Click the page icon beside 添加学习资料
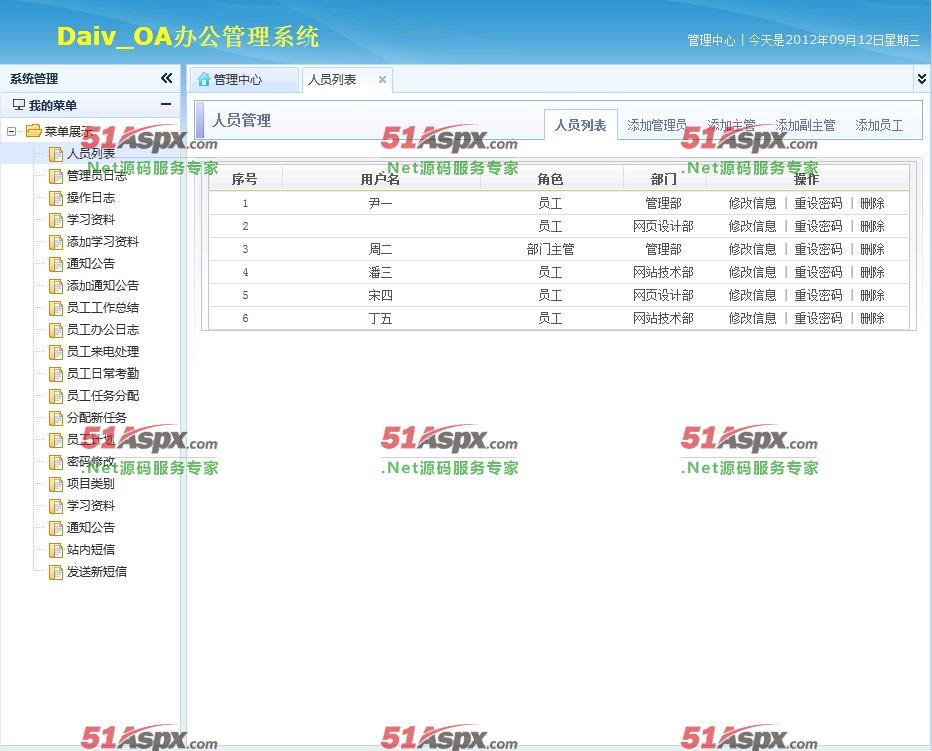The width and height of the screenshot is (932, 751). point(55,242)
